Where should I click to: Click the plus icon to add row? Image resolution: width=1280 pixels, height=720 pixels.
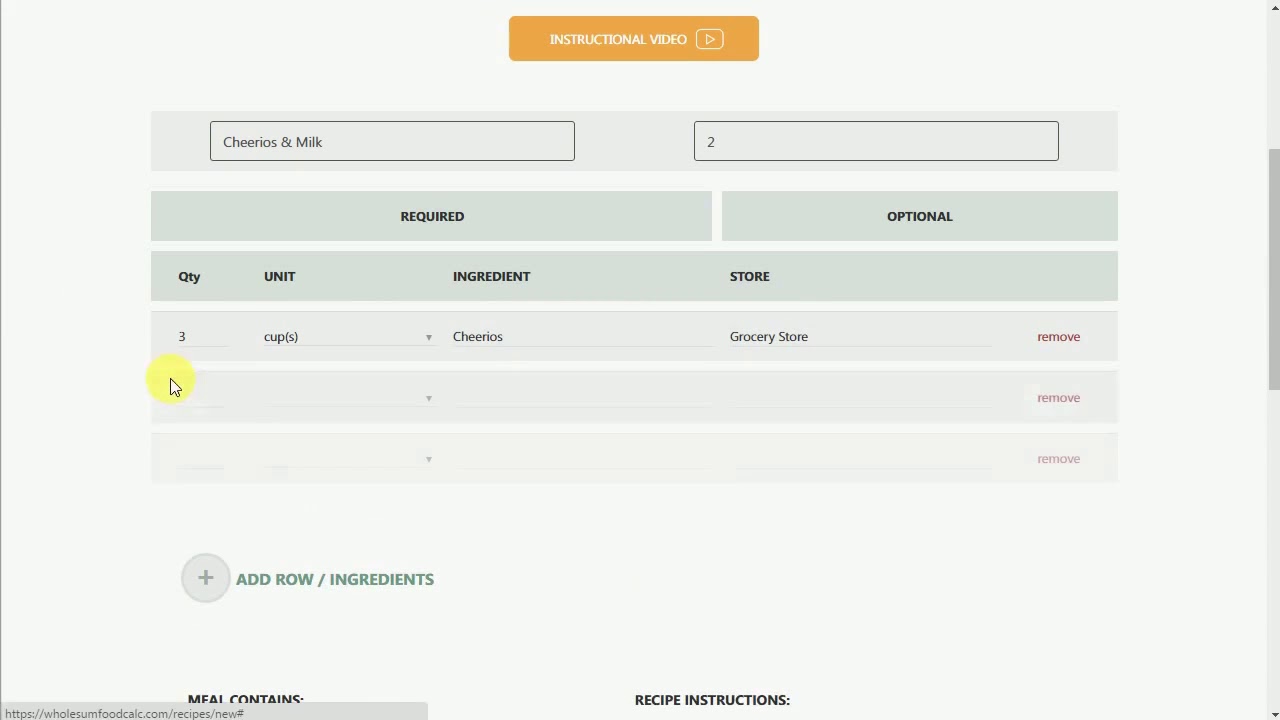[205, 578]
